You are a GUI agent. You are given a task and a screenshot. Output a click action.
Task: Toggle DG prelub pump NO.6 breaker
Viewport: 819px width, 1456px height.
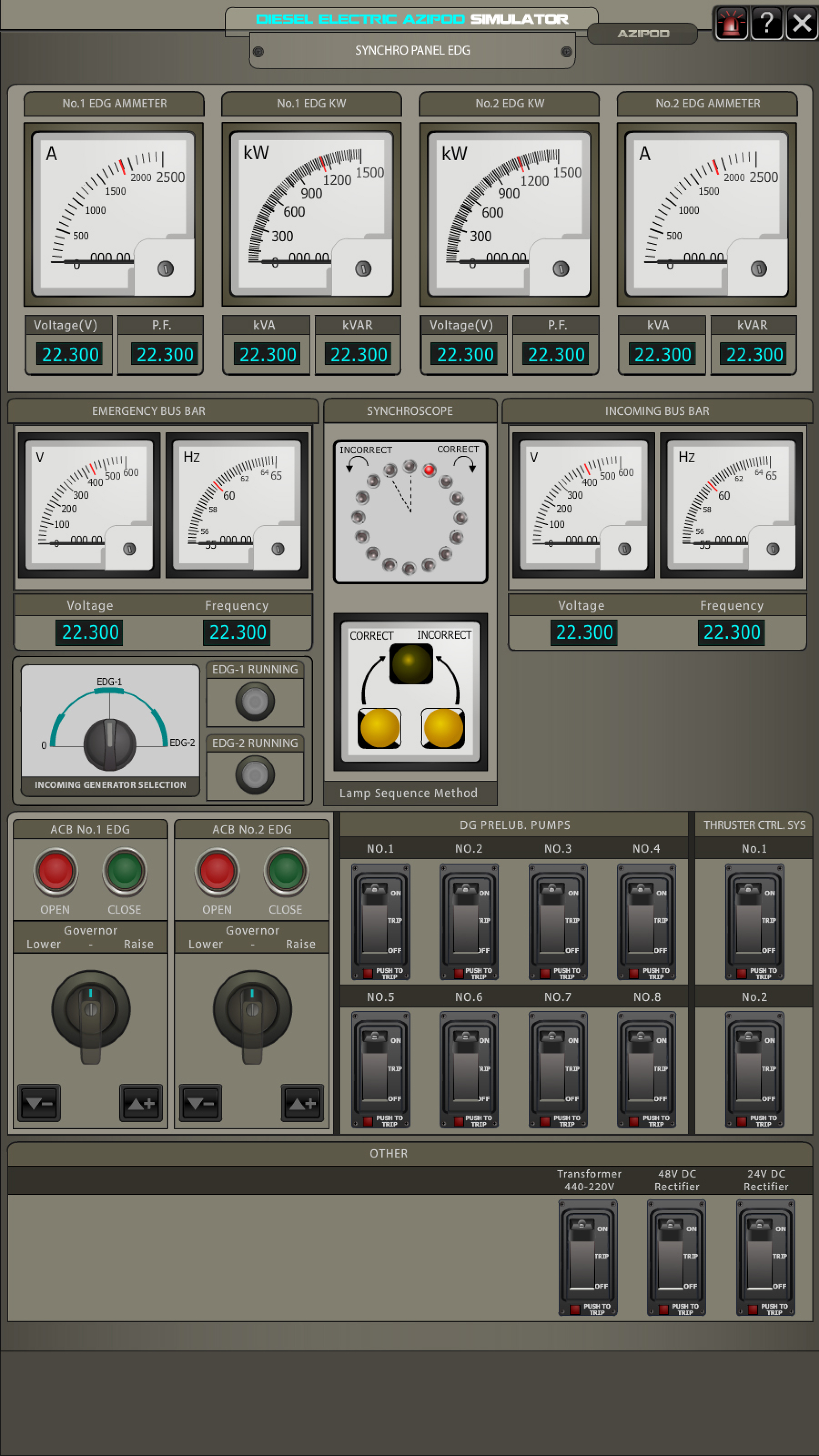click(x=468, y=1069)
